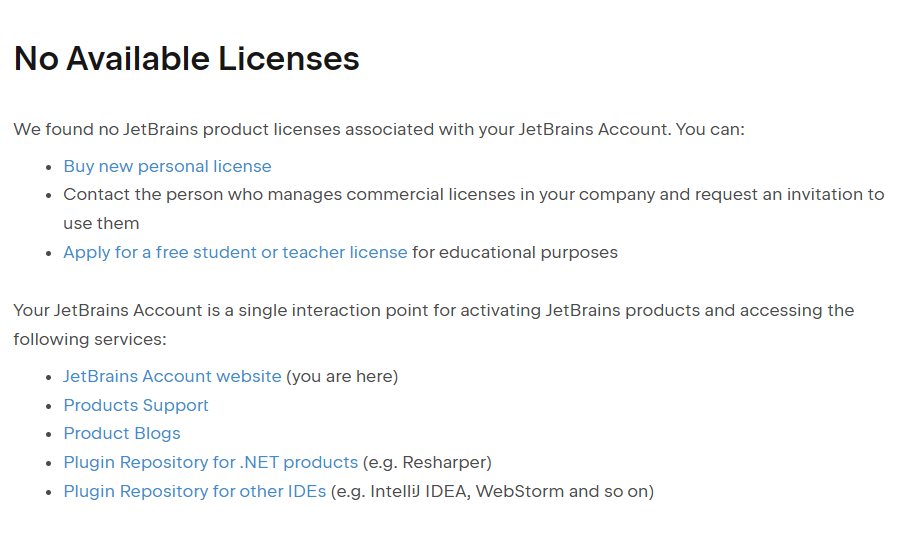Screen dimensions: 905x555
Task: Click the bullet dot beside Products Support
Action: (49, 406)
